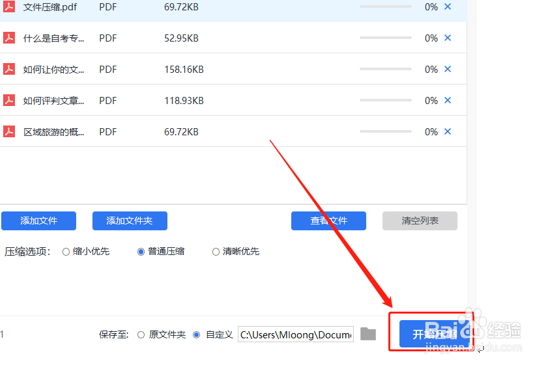This screenshot has width=554, height=367.
Task: Select 普通压缩 compression option
Action: click(141, 252)
